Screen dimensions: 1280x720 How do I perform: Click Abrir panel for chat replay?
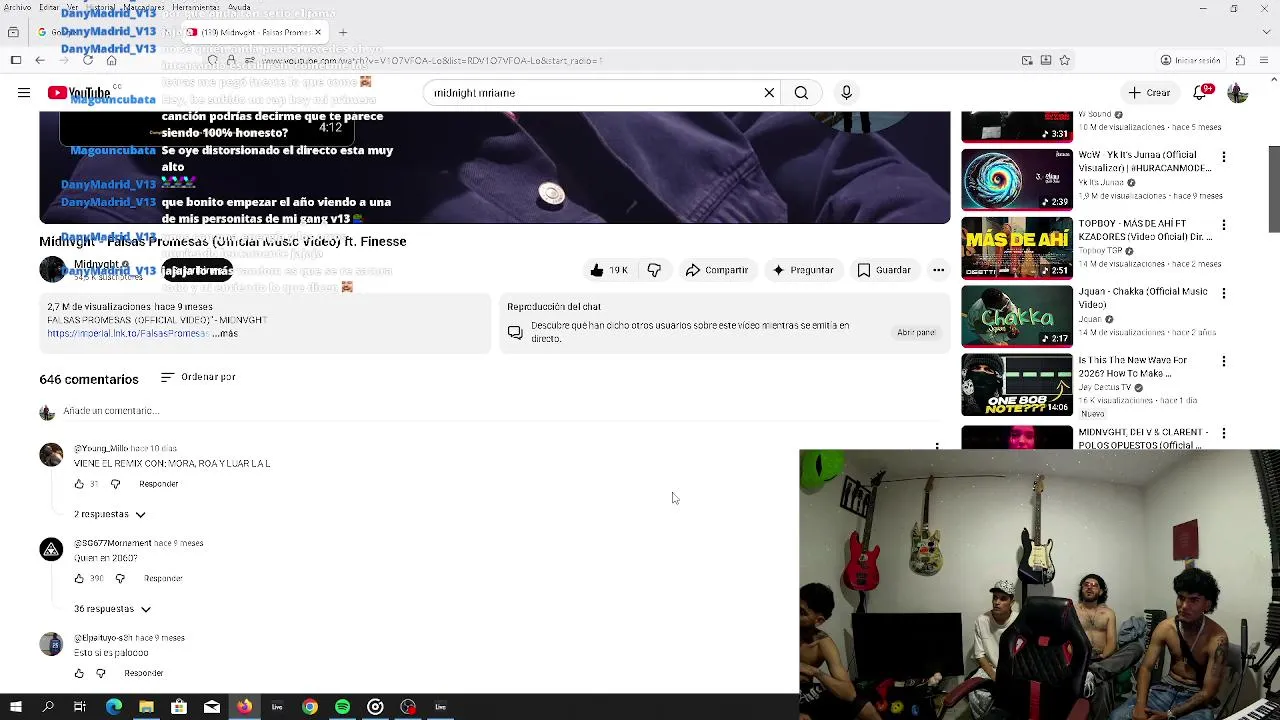[916, 332]
